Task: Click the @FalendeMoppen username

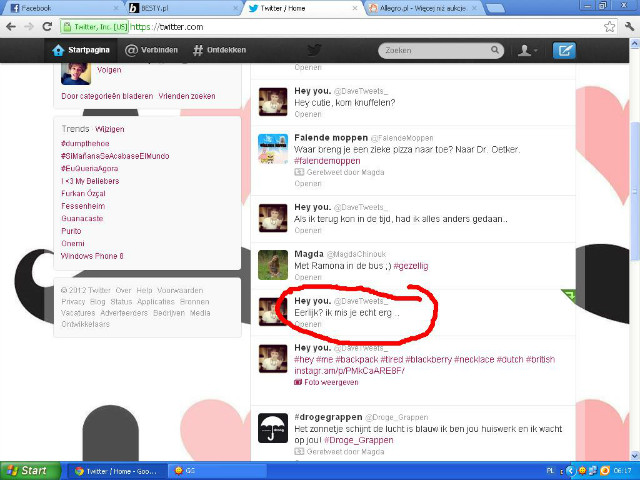Action: click(402, 138)
